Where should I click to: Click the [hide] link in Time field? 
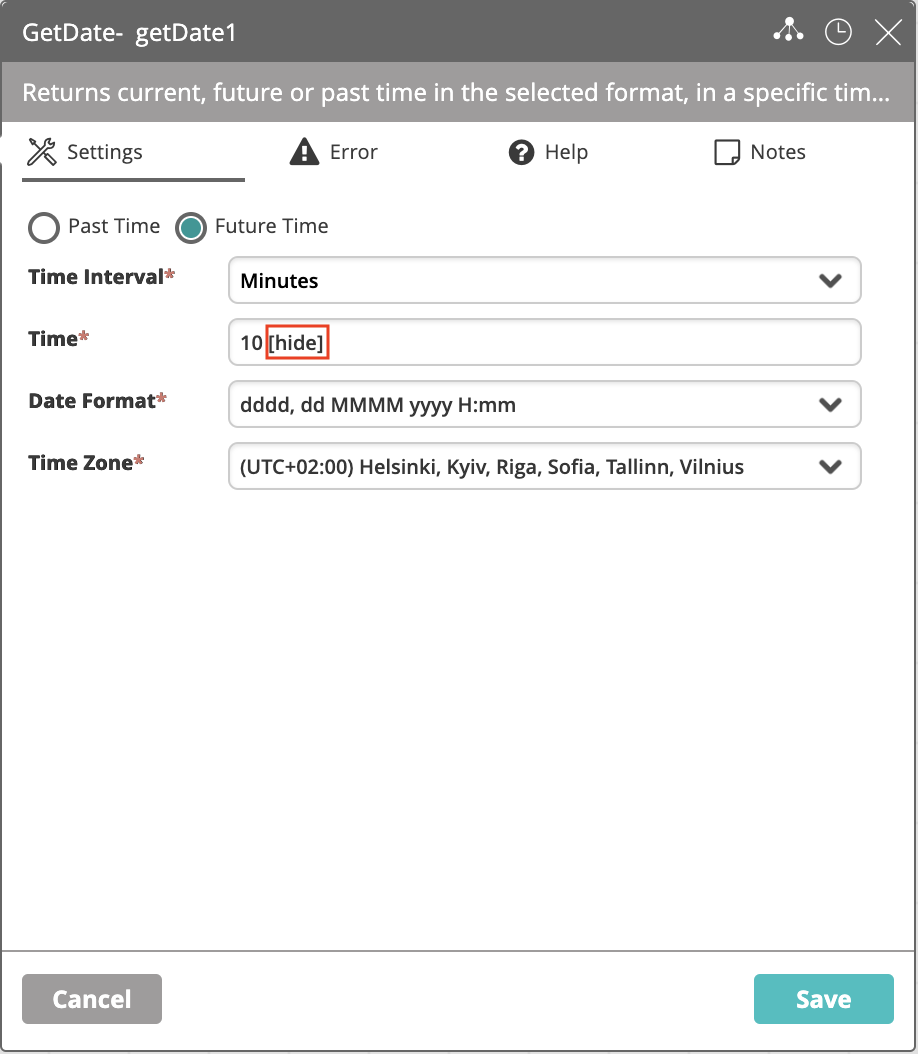pos(297,342)
